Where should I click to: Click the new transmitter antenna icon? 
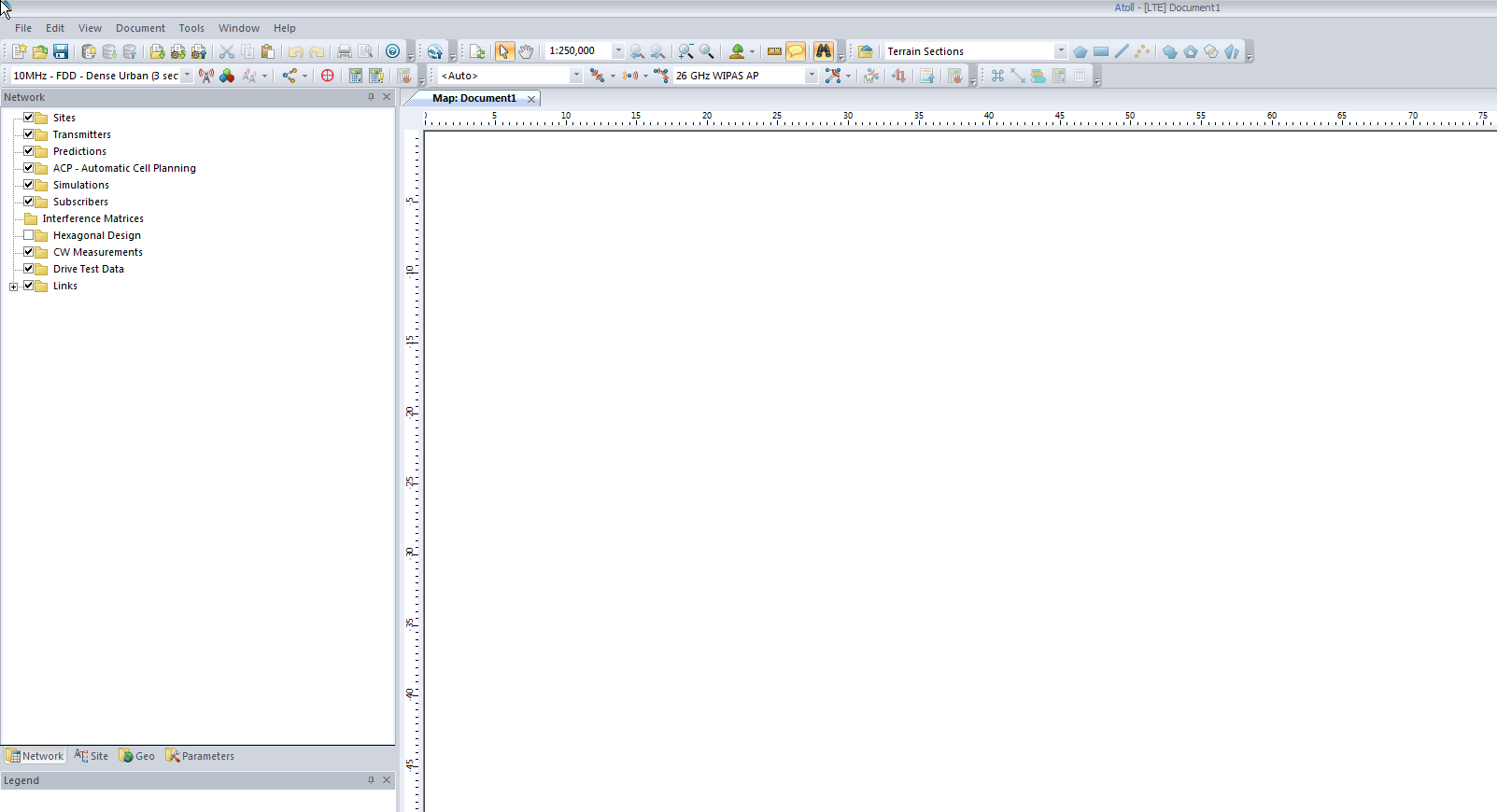(206, 76)
